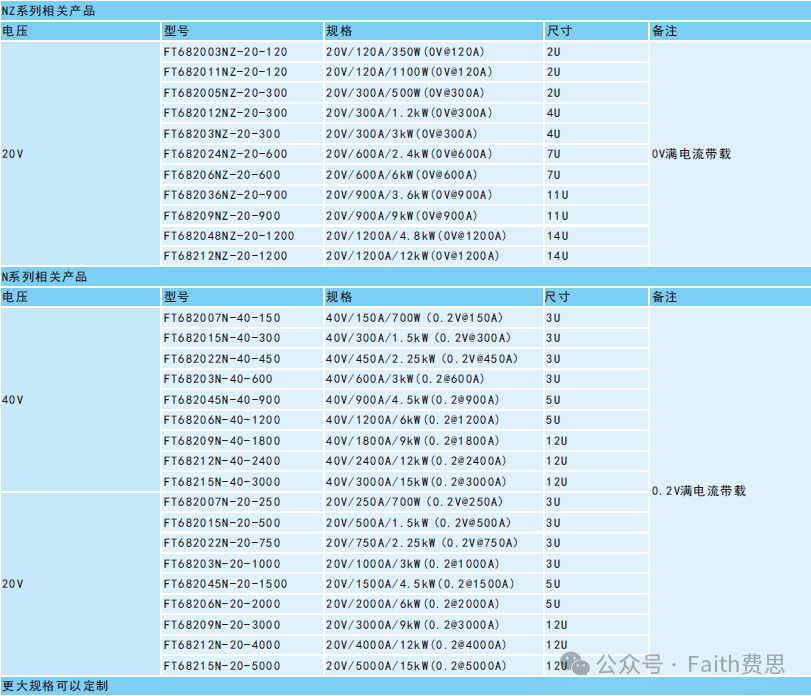811x696 pixels.
Task: Click spec 40V/150A/700W (0.2V@150A)
Action: tap(414, 318)
